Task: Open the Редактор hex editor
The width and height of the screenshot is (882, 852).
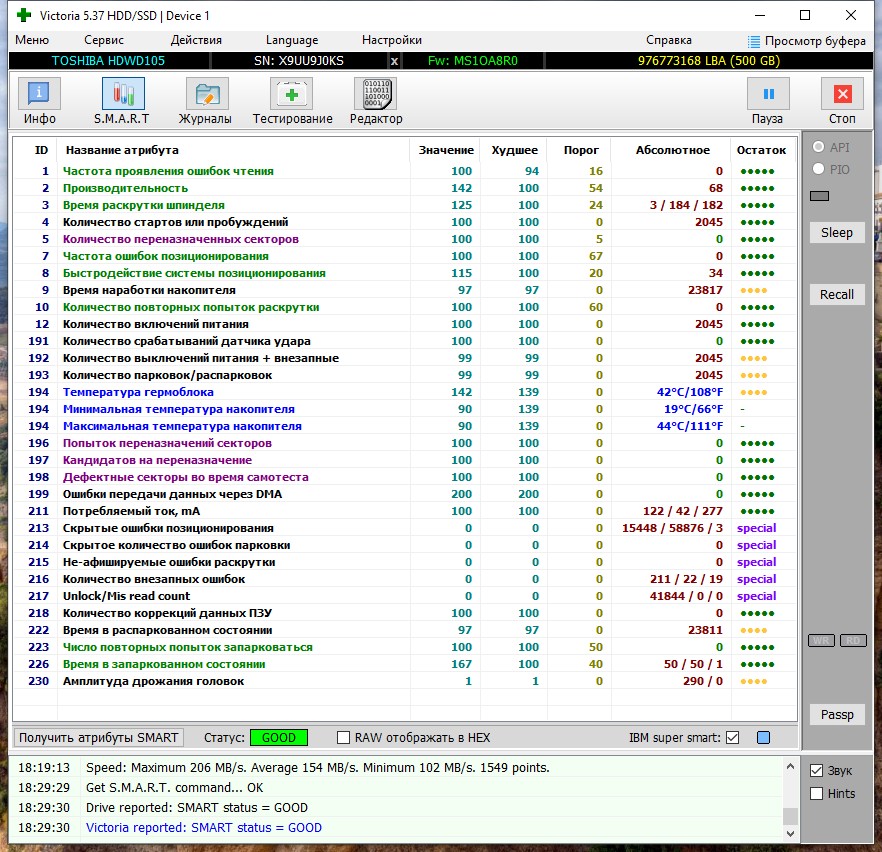Action: tap(376, 102)
